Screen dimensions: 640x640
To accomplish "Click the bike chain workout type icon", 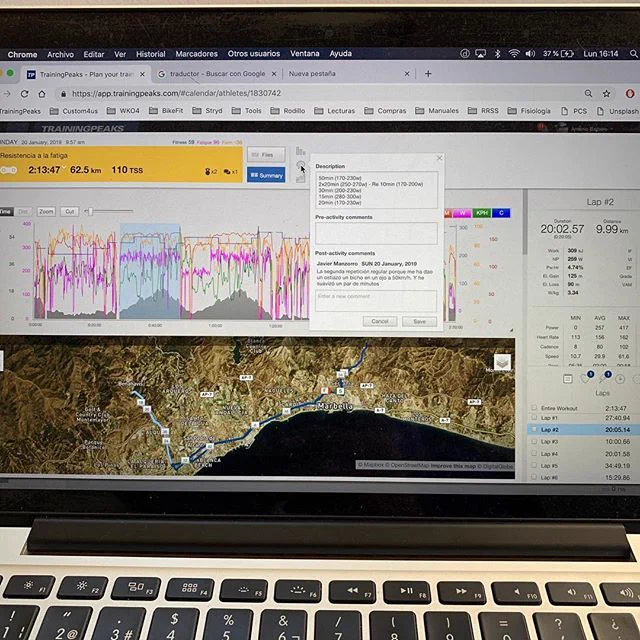I will (x=8, y=170).
